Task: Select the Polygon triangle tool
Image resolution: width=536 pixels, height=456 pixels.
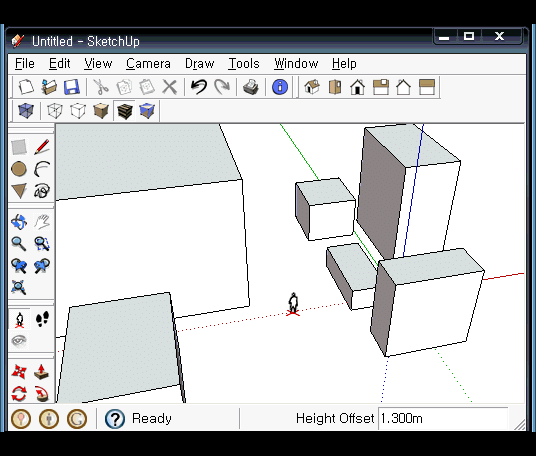Action: click(19, 191)
